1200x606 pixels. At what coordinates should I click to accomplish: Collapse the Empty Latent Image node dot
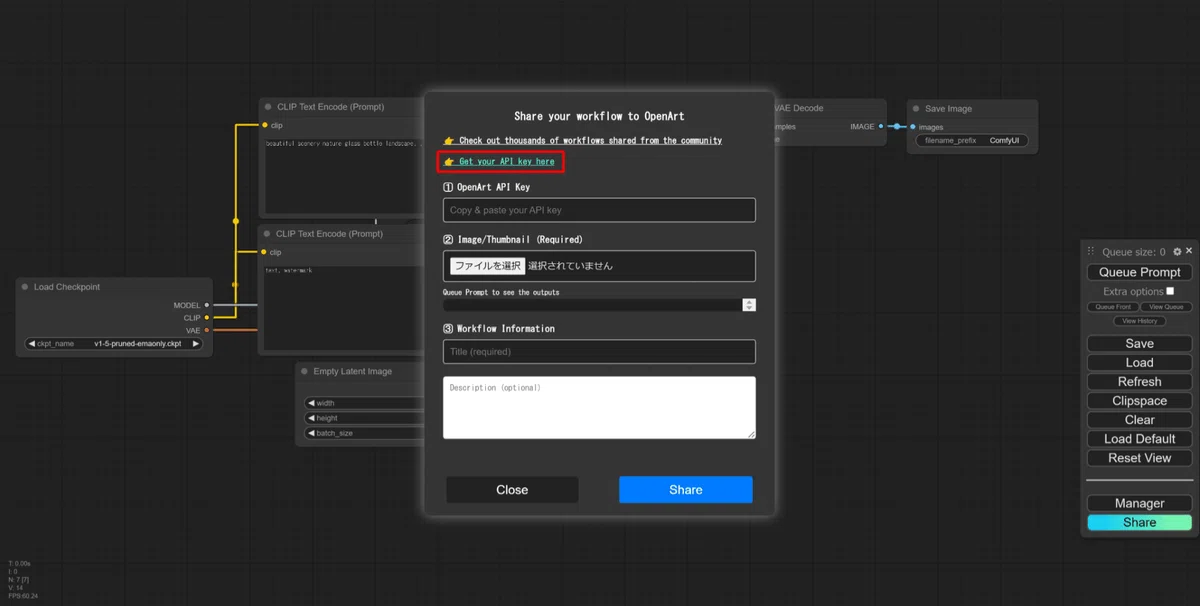coord(304,371)
